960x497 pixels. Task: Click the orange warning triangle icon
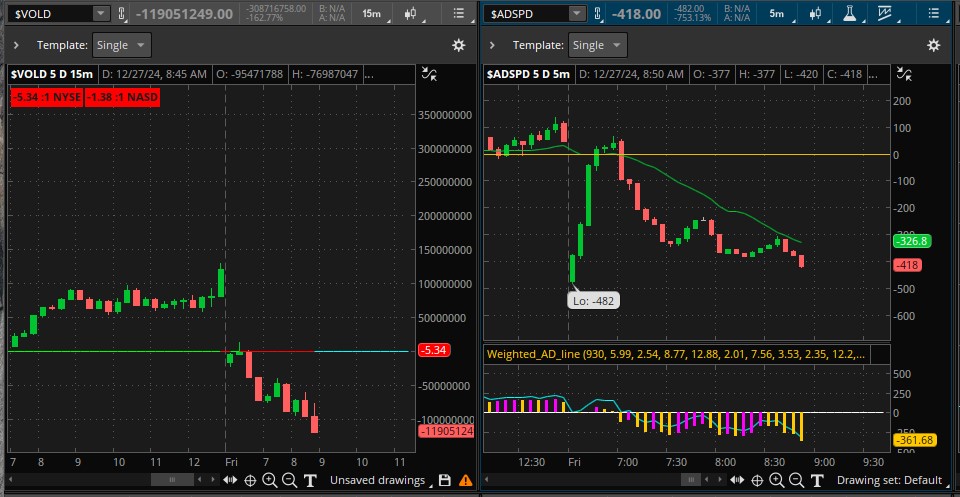pyautogui.click(x=465, y=480)
